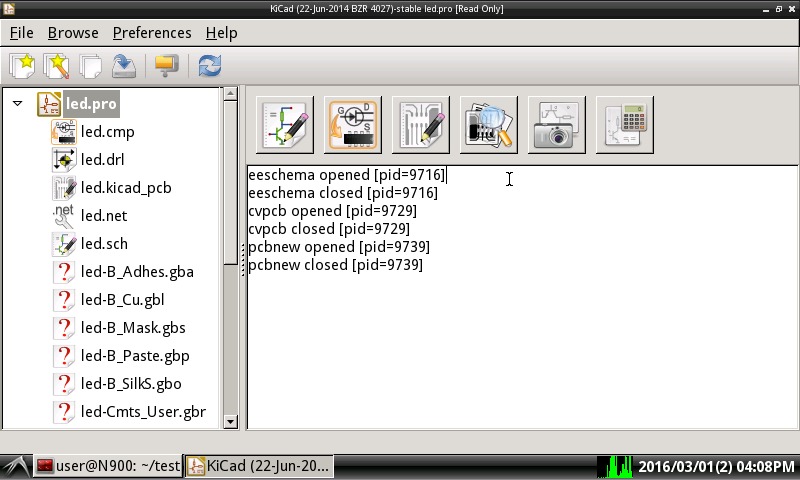Click 'eeschema closed [pid=9716]' log line
This screenshot has width=800, height=480.
(x=343, y=193)
